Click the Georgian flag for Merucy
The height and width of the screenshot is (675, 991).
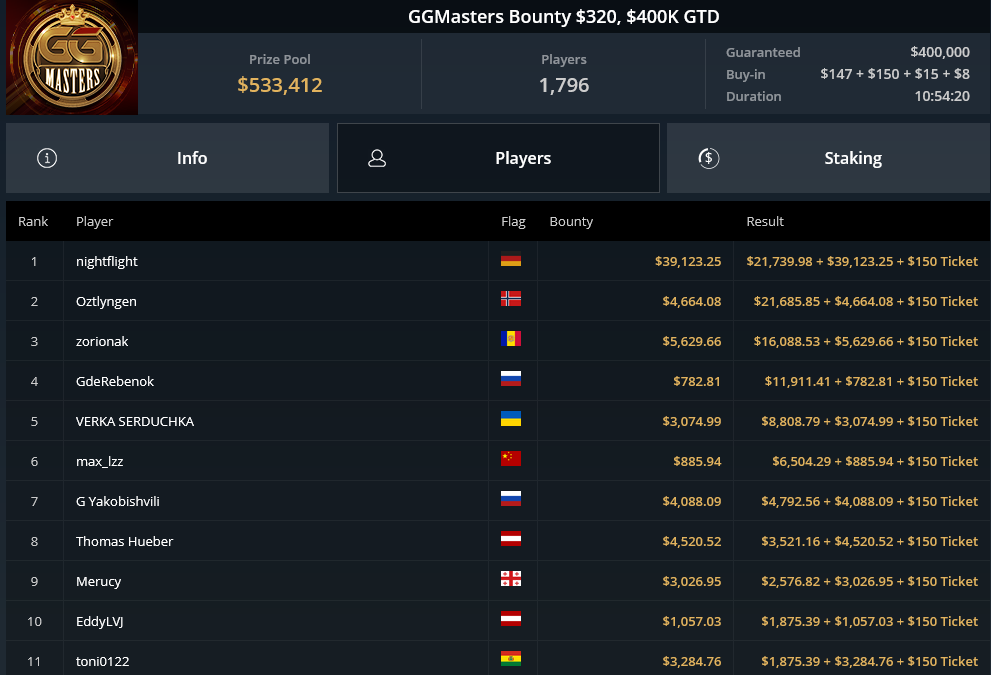click(511, 579)
